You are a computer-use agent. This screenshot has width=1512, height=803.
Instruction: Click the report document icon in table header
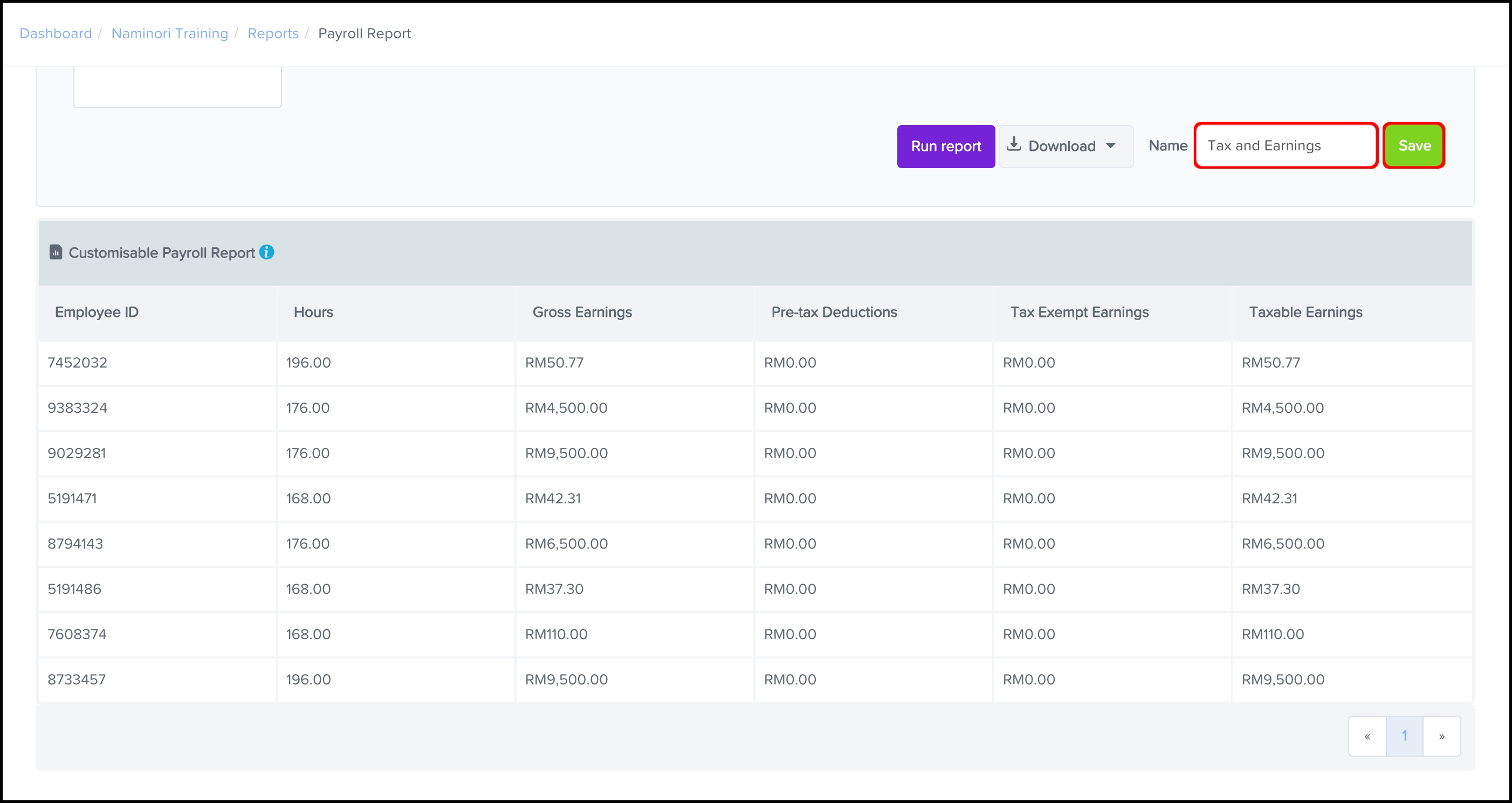pyautogui.click(x=56, y=252)
